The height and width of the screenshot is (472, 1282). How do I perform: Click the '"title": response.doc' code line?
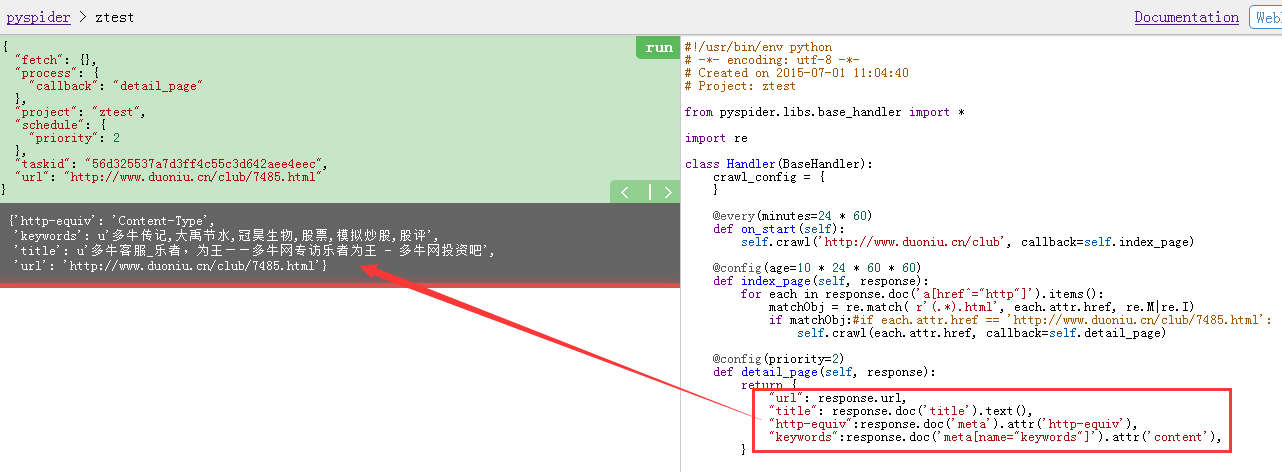pos(900,410)
